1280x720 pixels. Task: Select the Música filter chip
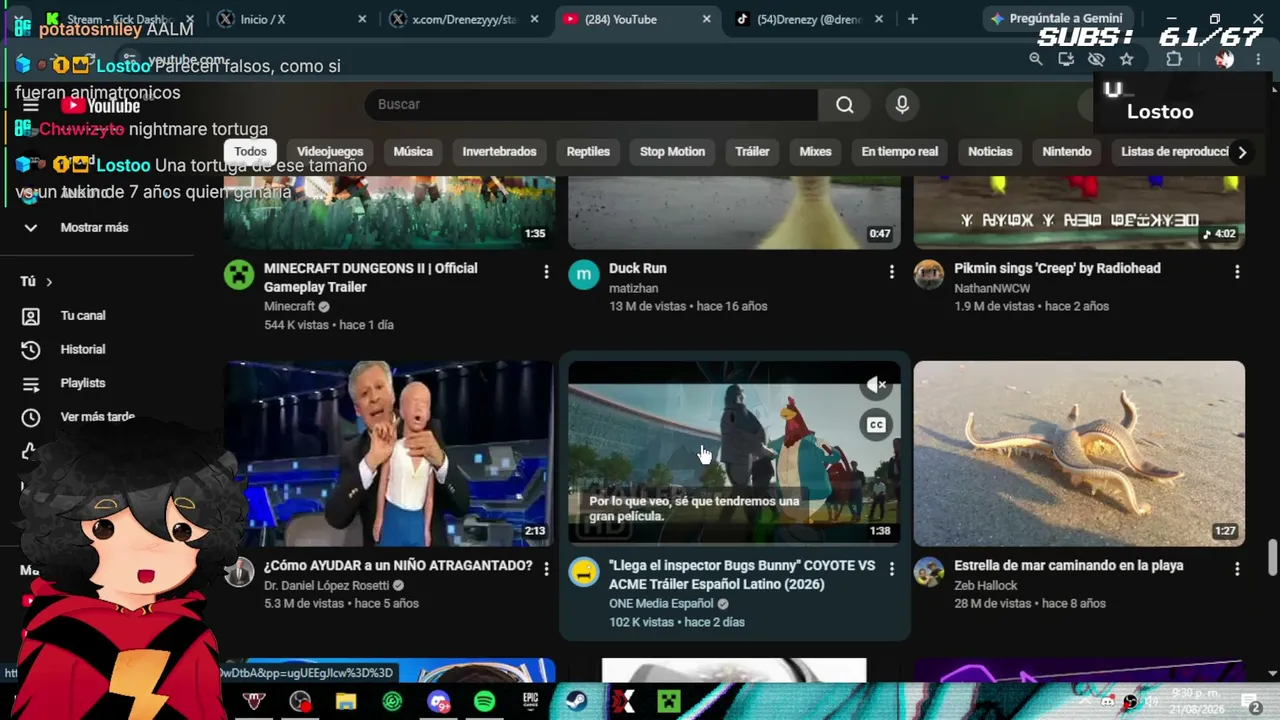point(413,152)
